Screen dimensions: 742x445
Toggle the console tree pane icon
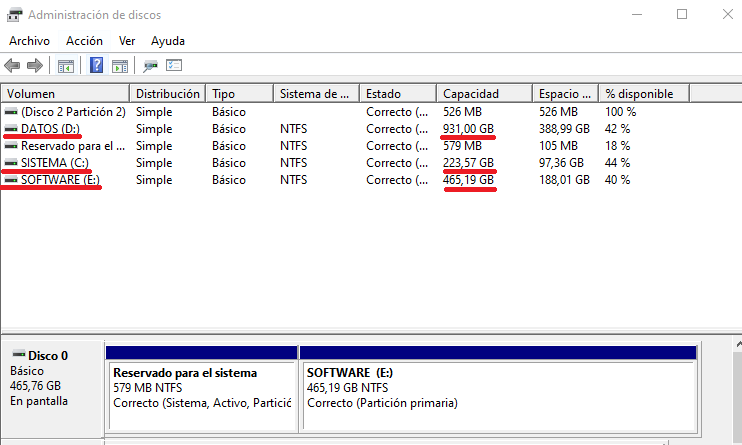pyautogui.click(x=66, y=66)
